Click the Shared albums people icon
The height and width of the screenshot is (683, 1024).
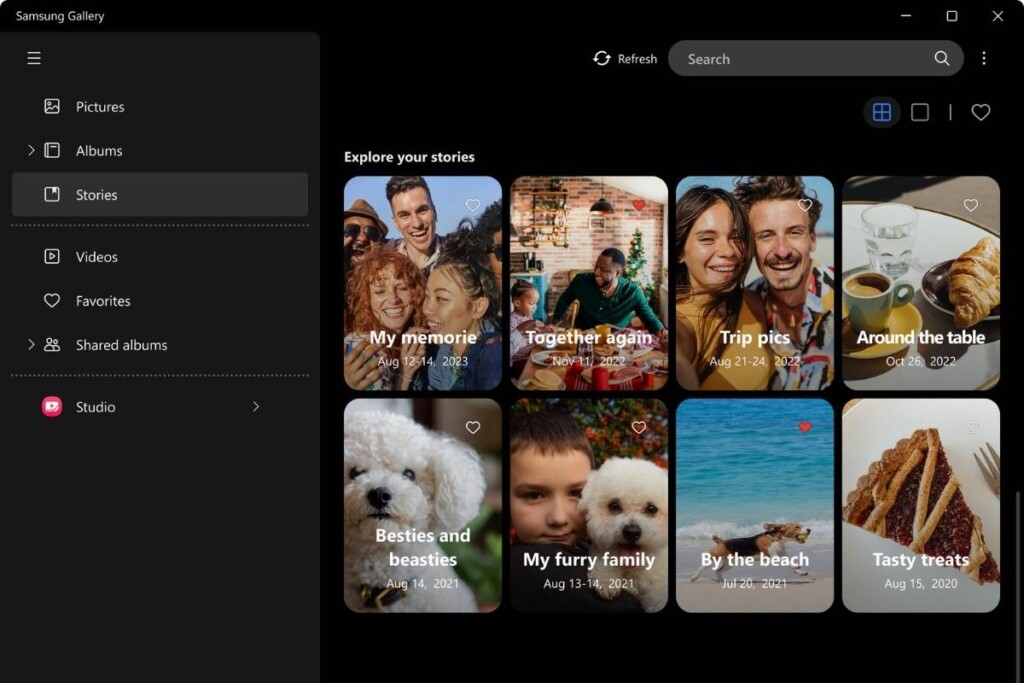pos(52,345)
